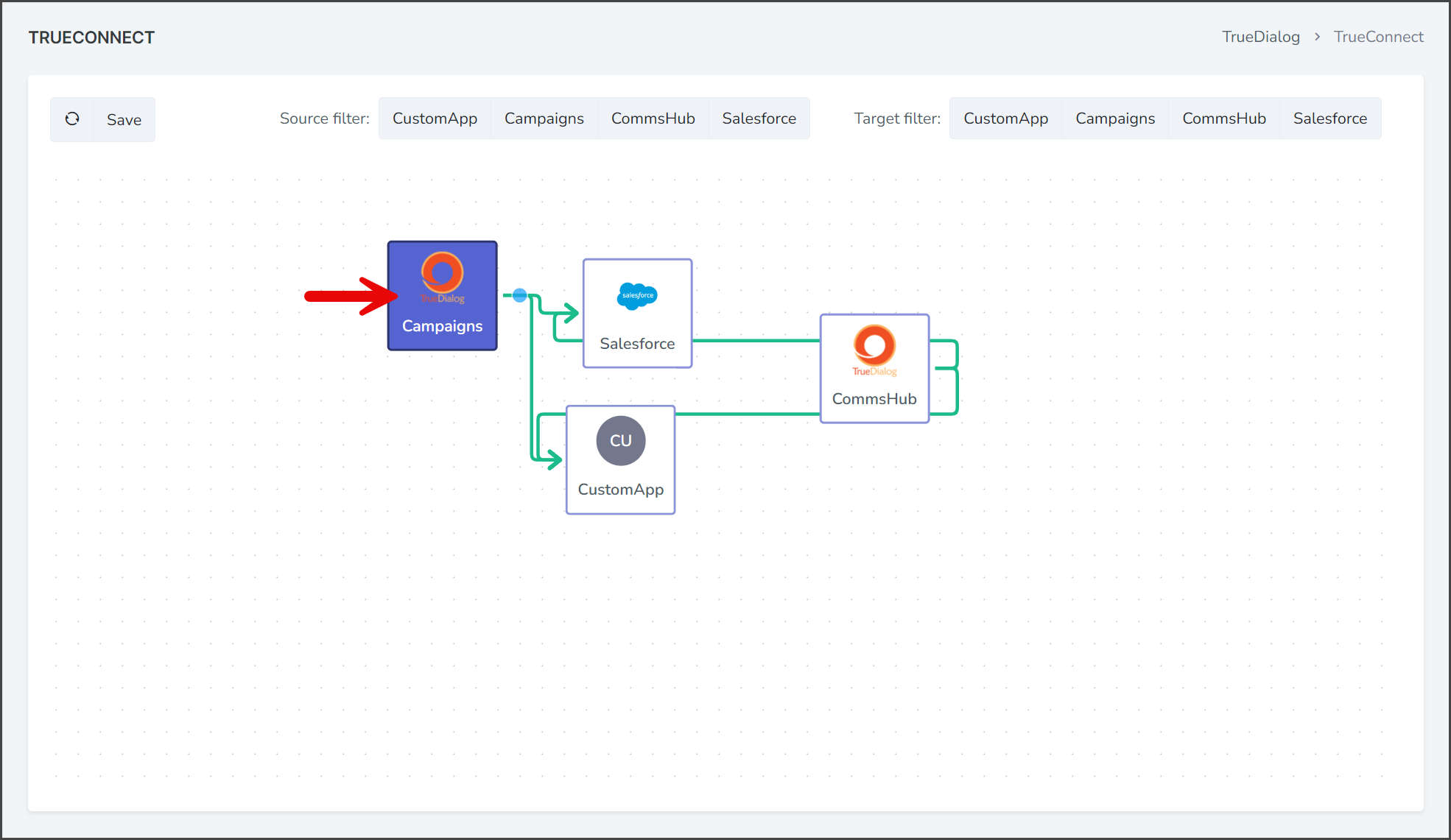The image size is (1451, 840).
Task: Toggle CommsHub in Target filter
Action: pyautogui.click(x=1224, y=119)
